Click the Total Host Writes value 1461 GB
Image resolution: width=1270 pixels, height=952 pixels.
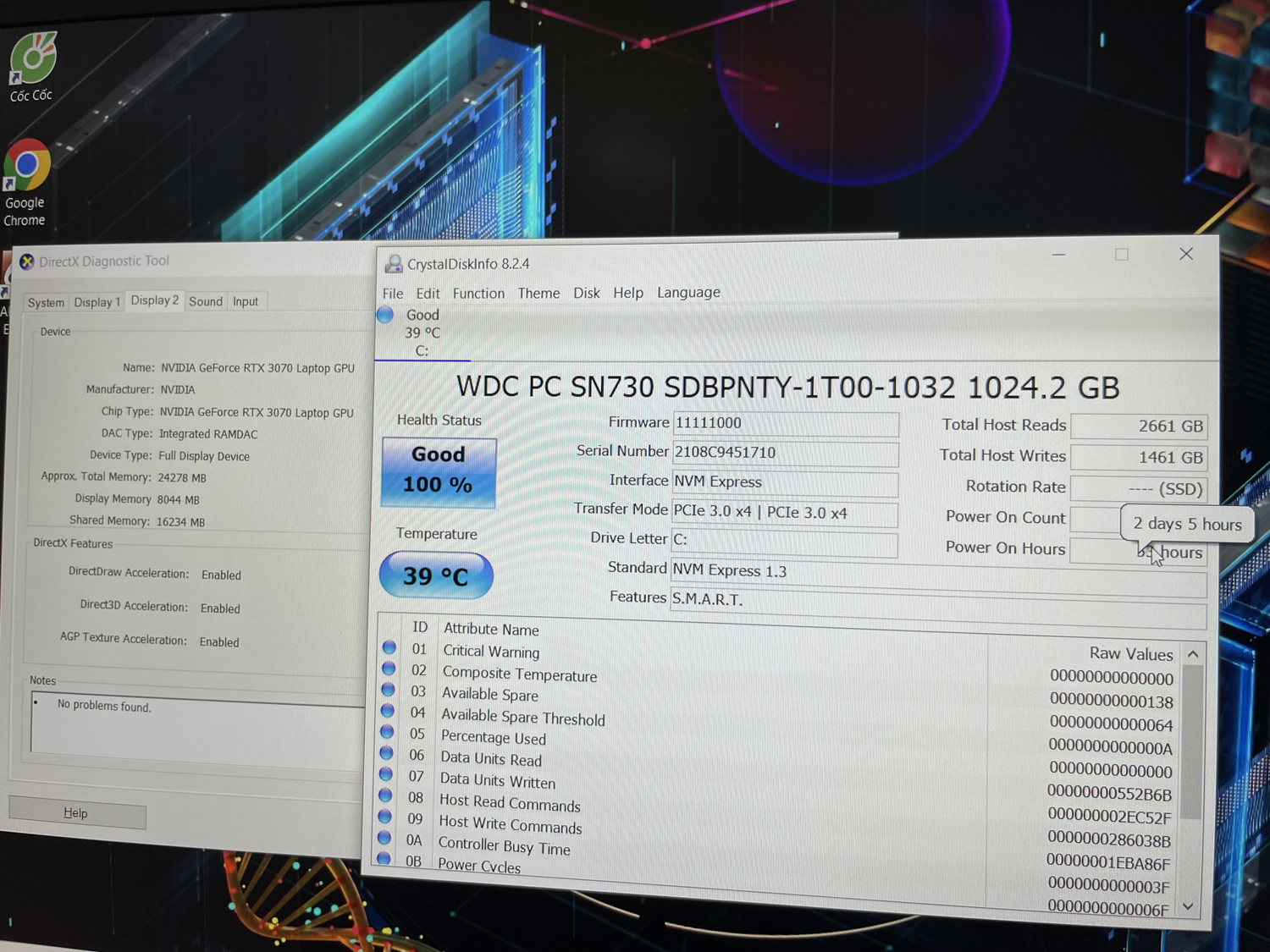pos(1139,458)
